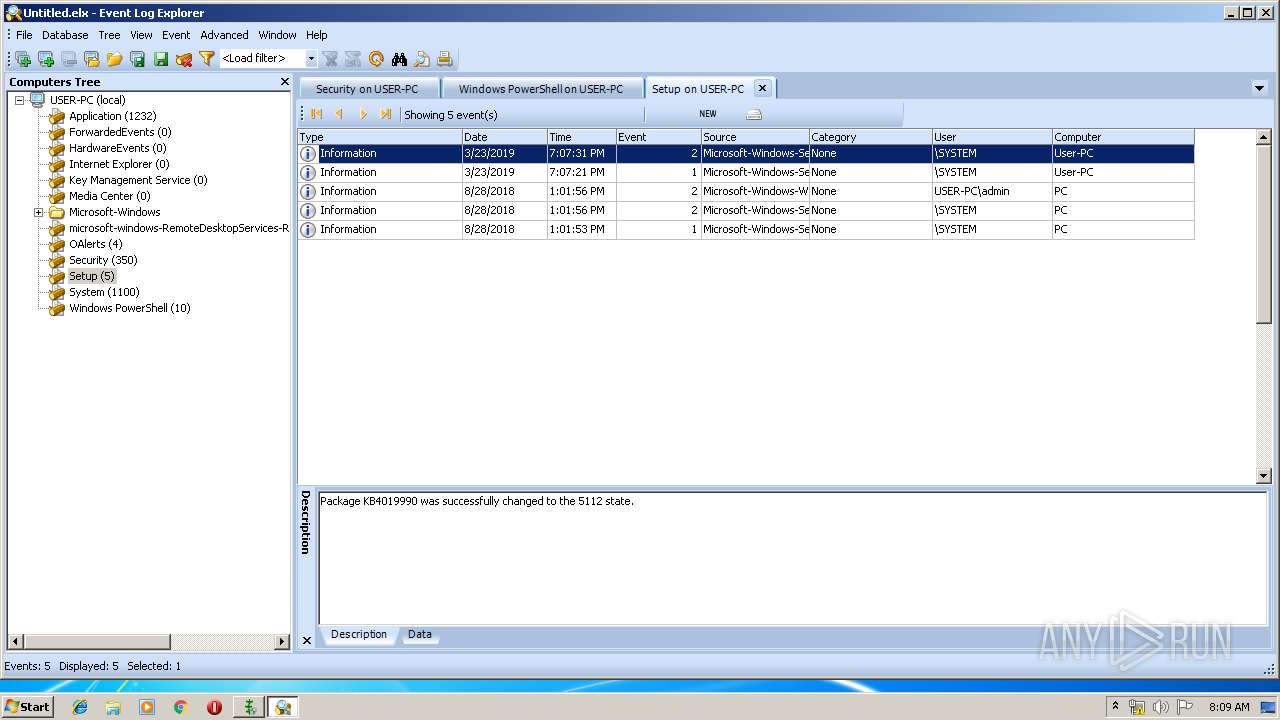The width and height of the screenshot is (1280, 720).
Task: Select Media Center (0) log
Action: pos(109,196)
